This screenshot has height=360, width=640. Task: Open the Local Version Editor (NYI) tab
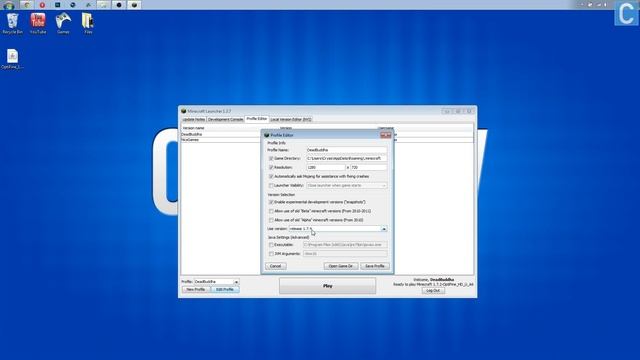click(291, 120)
